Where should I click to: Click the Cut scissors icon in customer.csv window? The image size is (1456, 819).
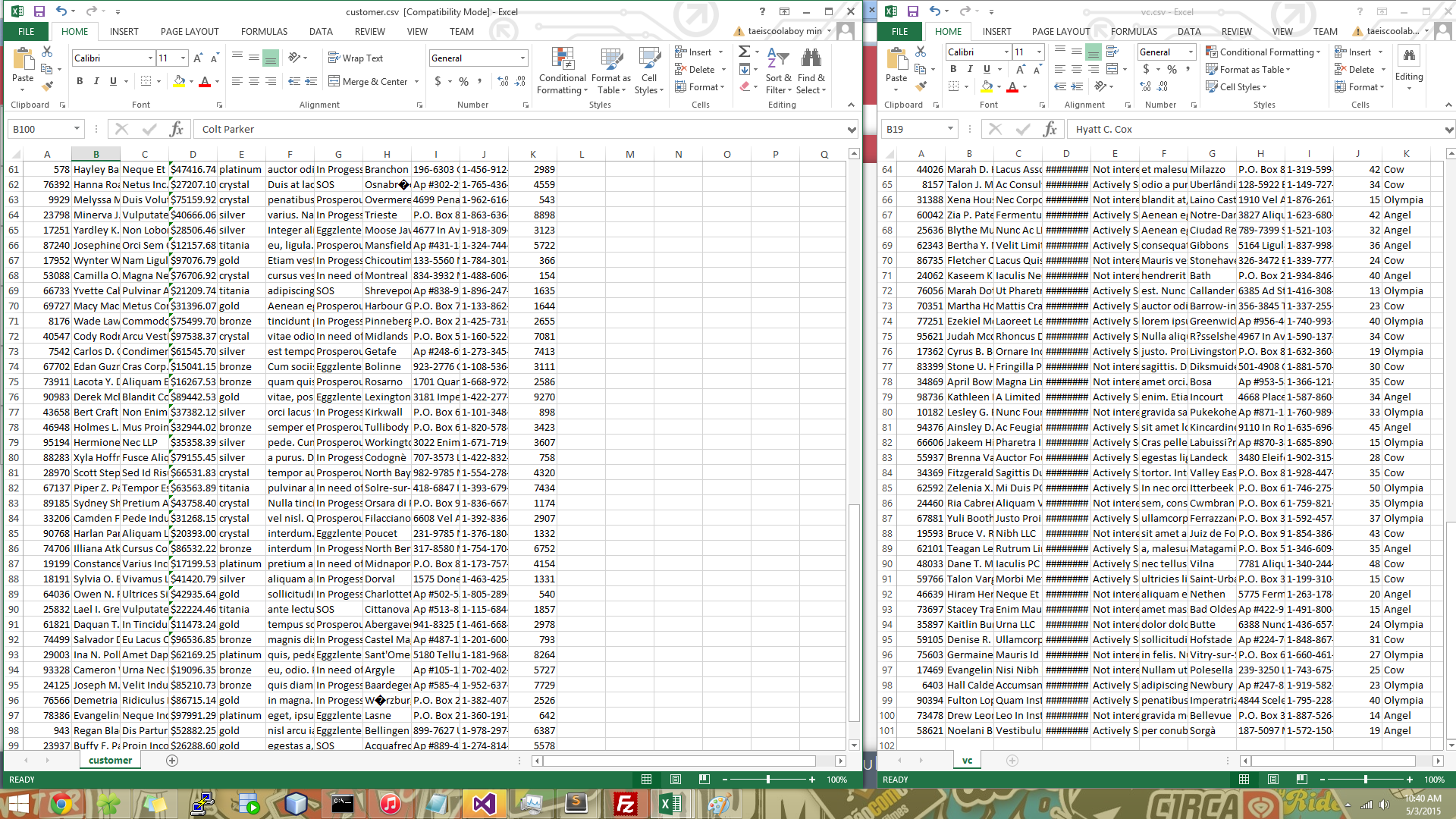(47, 52)
